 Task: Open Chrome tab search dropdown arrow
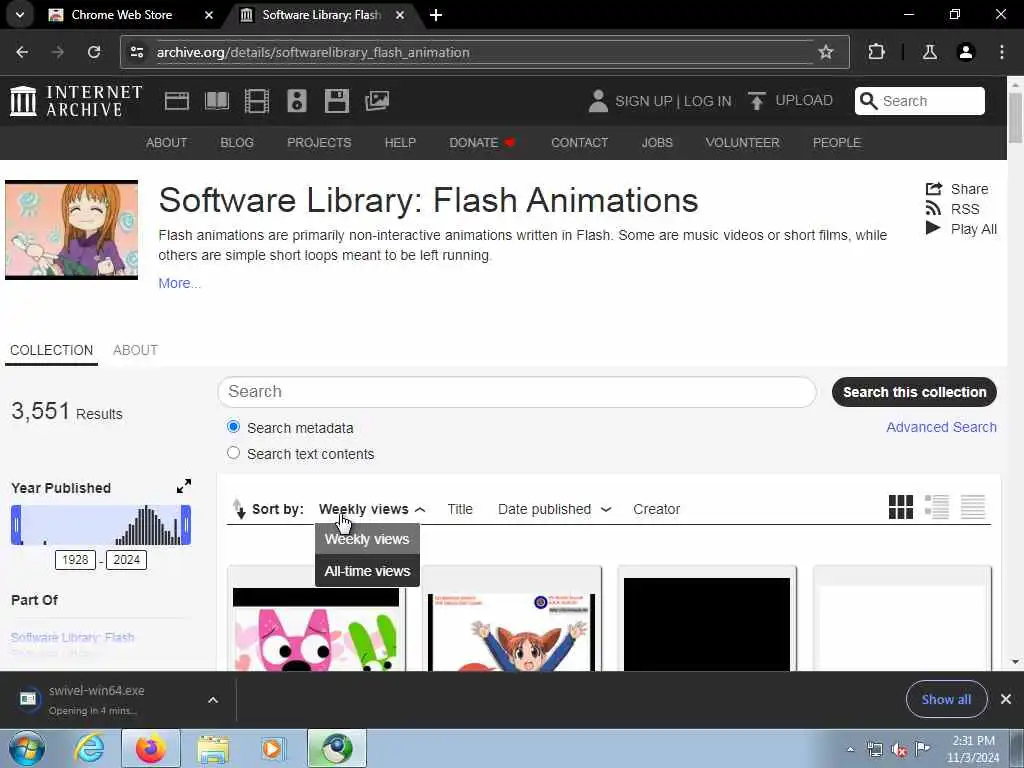tap(20, 14)
